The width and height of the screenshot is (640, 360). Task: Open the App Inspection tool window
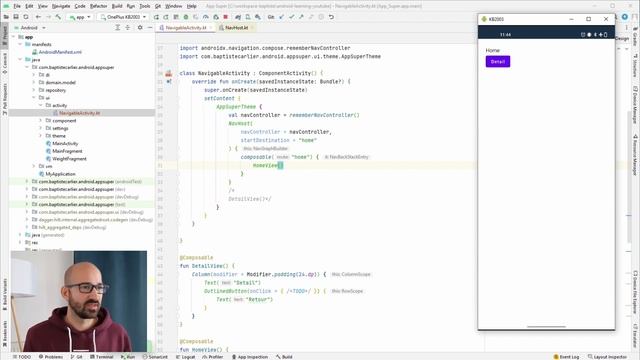tap(250, 357)
